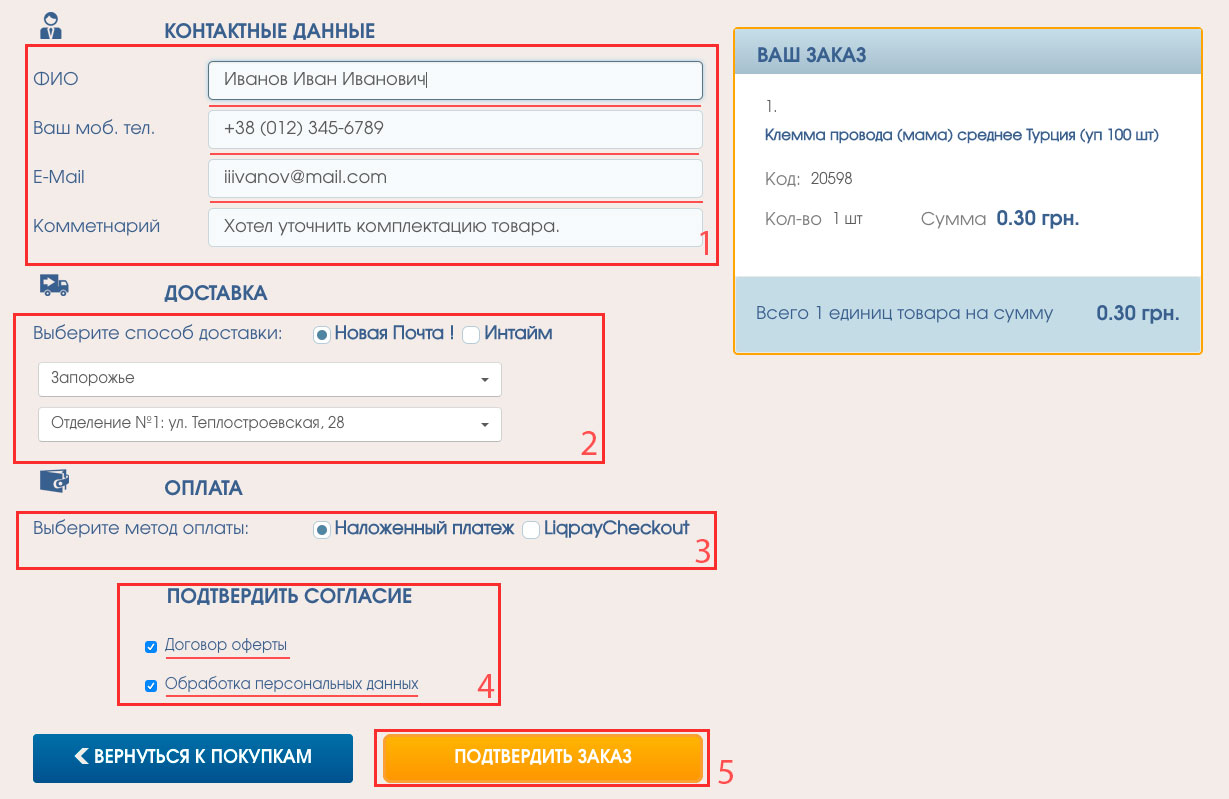Click the ФИО name input field

point(455,80)
